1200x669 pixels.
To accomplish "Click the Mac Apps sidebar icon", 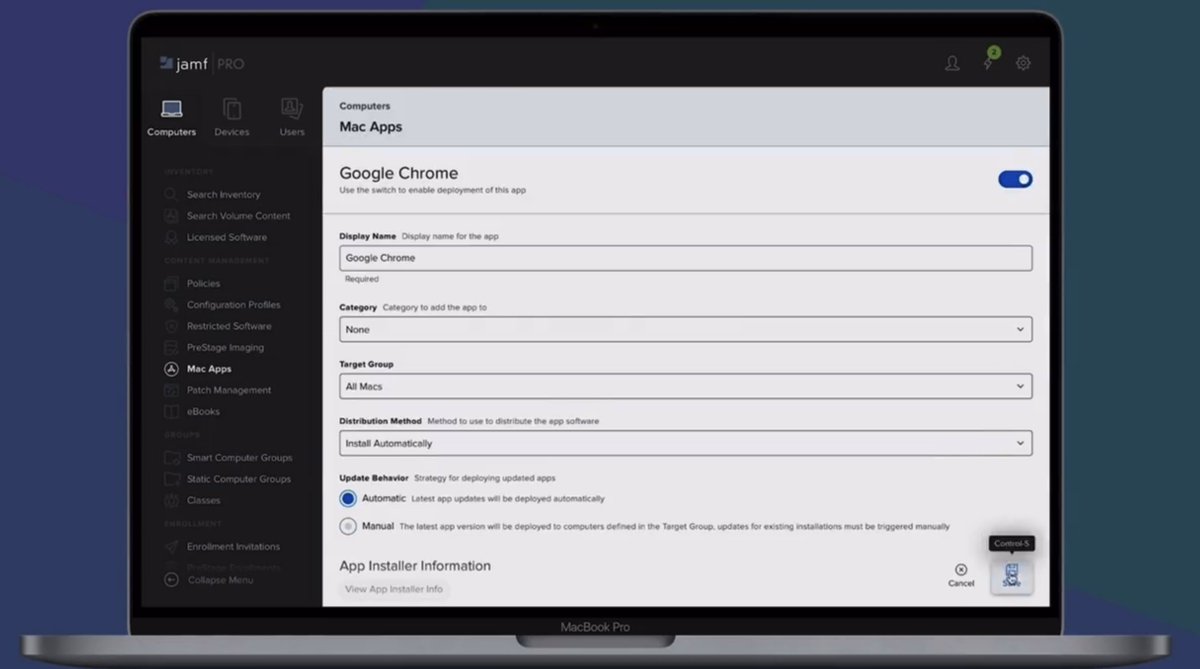I will point(171,369).
